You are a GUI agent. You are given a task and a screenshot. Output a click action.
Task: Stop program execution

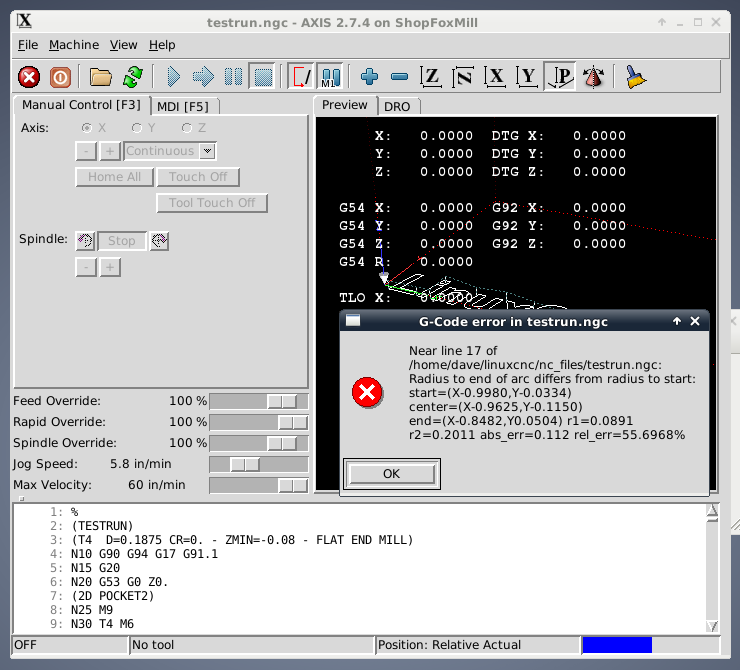pos(263,76)
